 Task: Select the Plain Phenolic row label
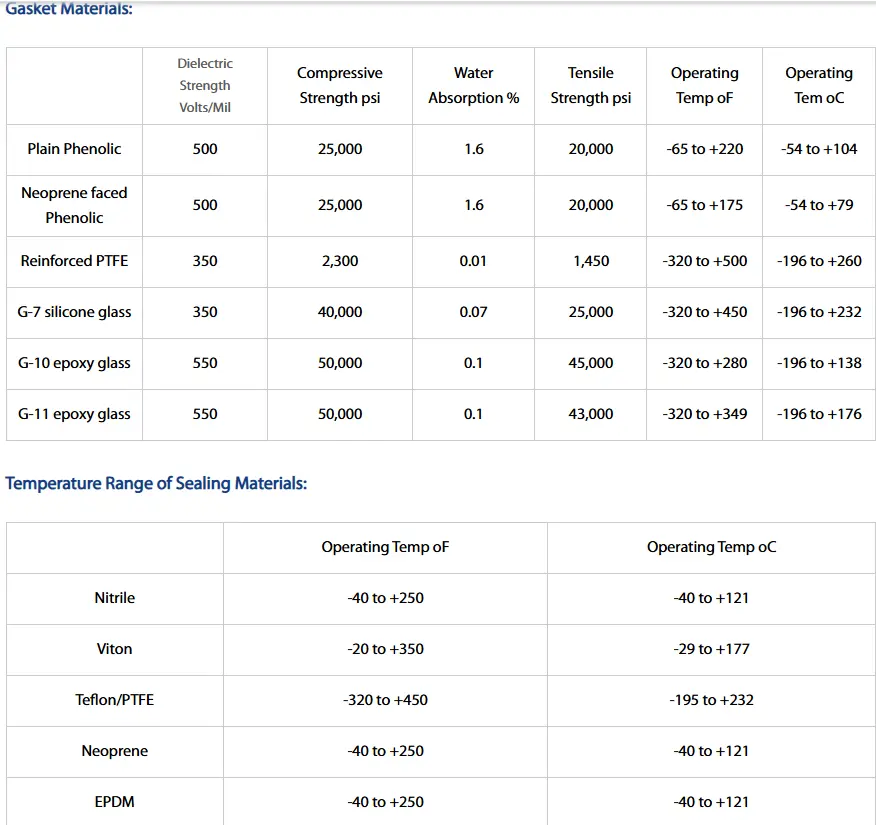click(x=75, y=149)
